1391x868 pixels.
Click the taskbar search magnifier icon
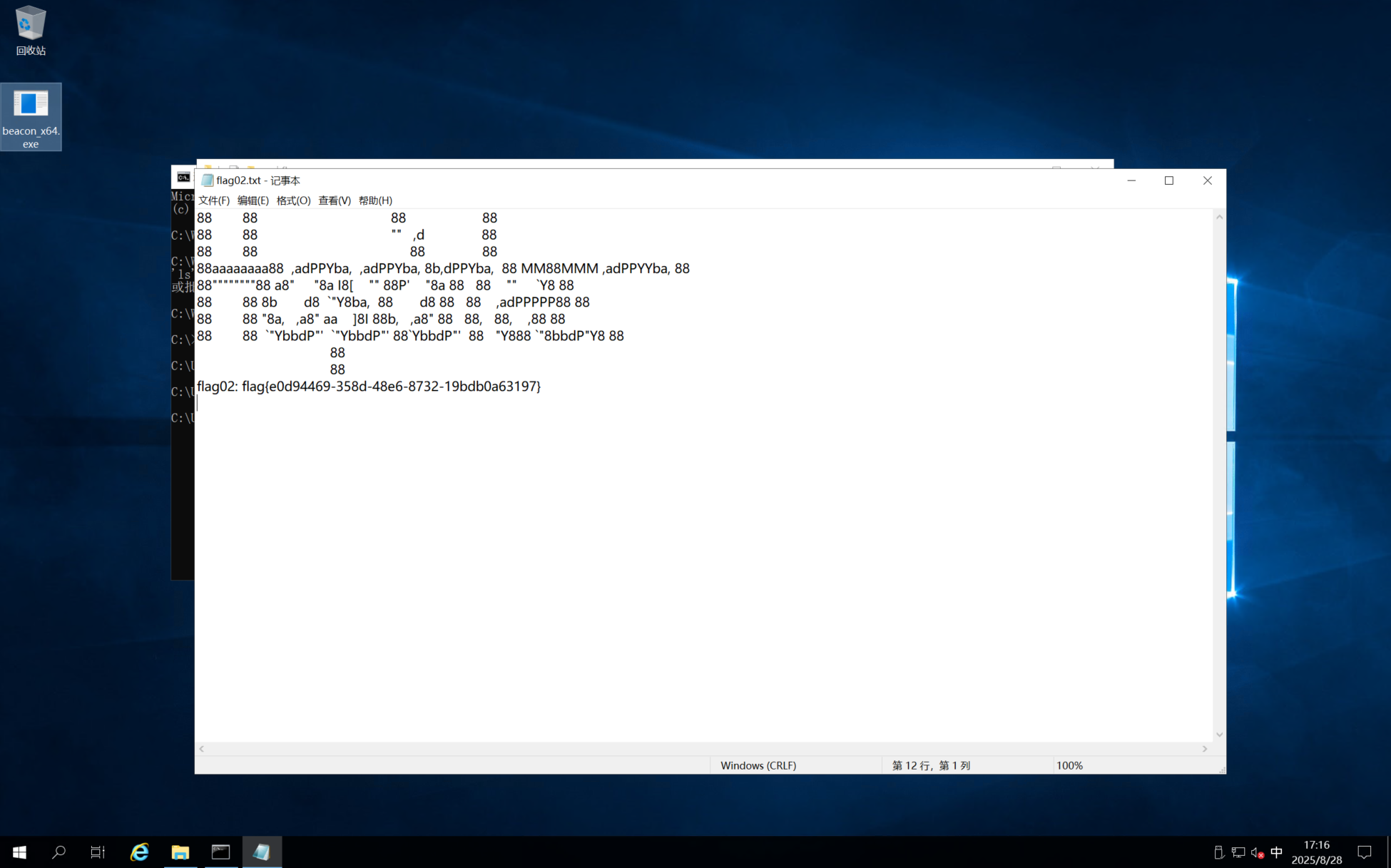tap(59, 852)
